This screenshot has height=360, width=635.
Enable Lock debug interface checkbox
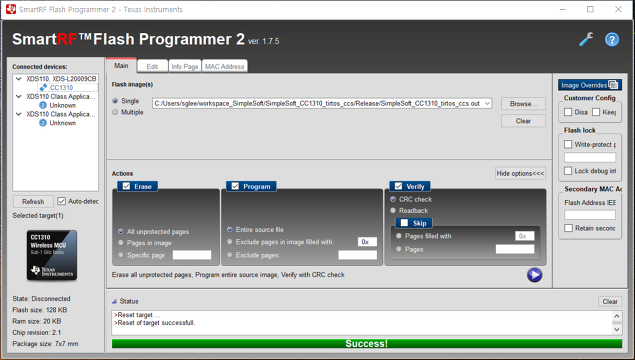568,171
